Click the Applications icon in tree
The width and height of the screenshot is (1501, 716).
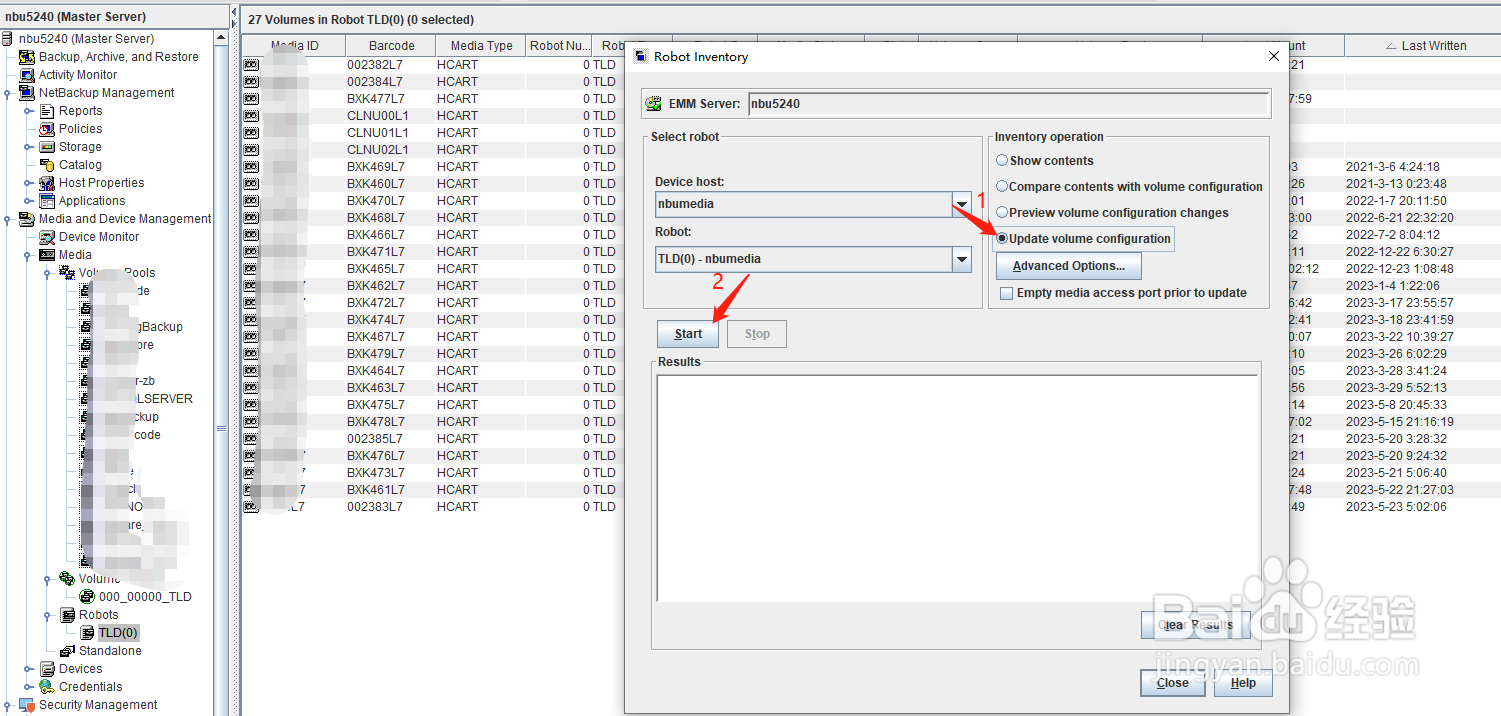pos(47,201)
